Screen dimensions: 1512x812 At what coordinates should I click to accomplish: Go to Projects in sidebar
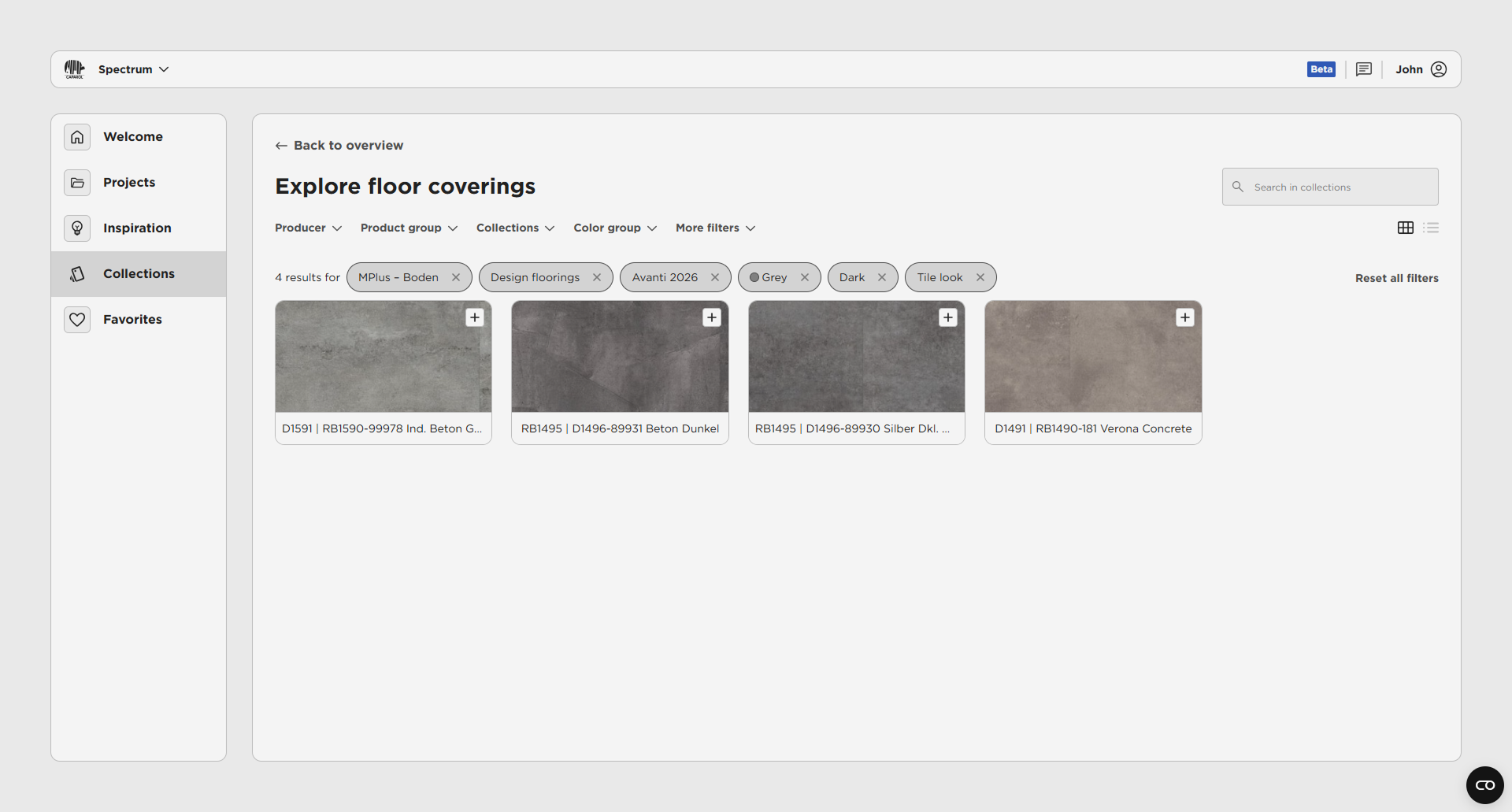[129, 183]
